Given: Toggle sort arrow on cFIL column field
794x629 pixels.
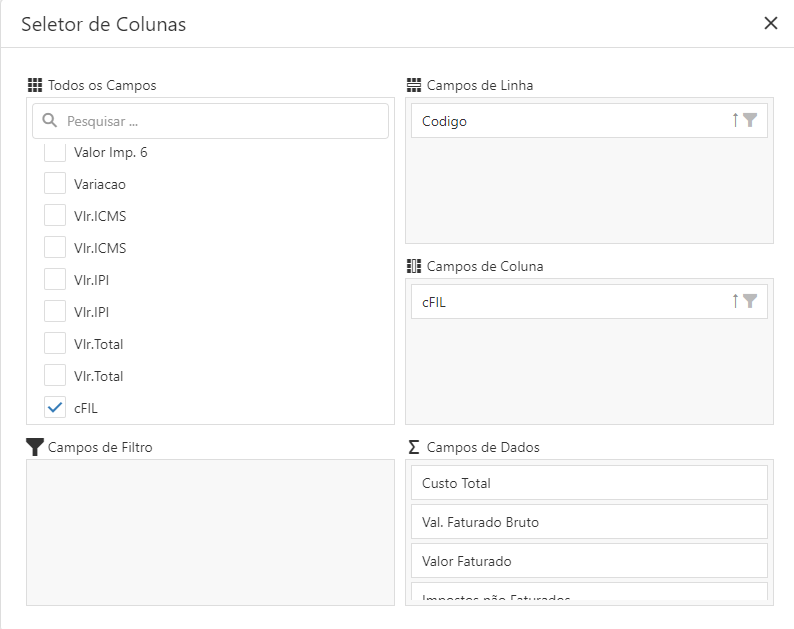Looking at the screenshot, I should tap(735, 301).
